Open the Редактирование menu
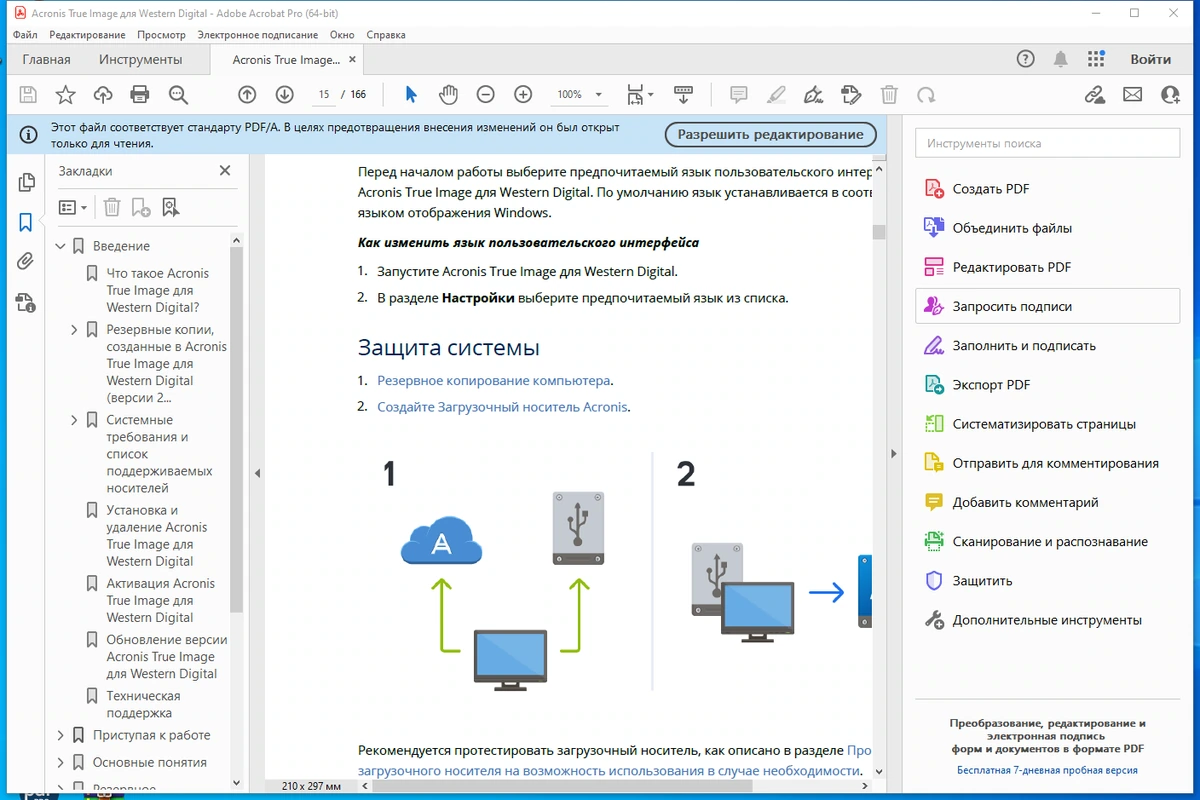 point(87,34)
